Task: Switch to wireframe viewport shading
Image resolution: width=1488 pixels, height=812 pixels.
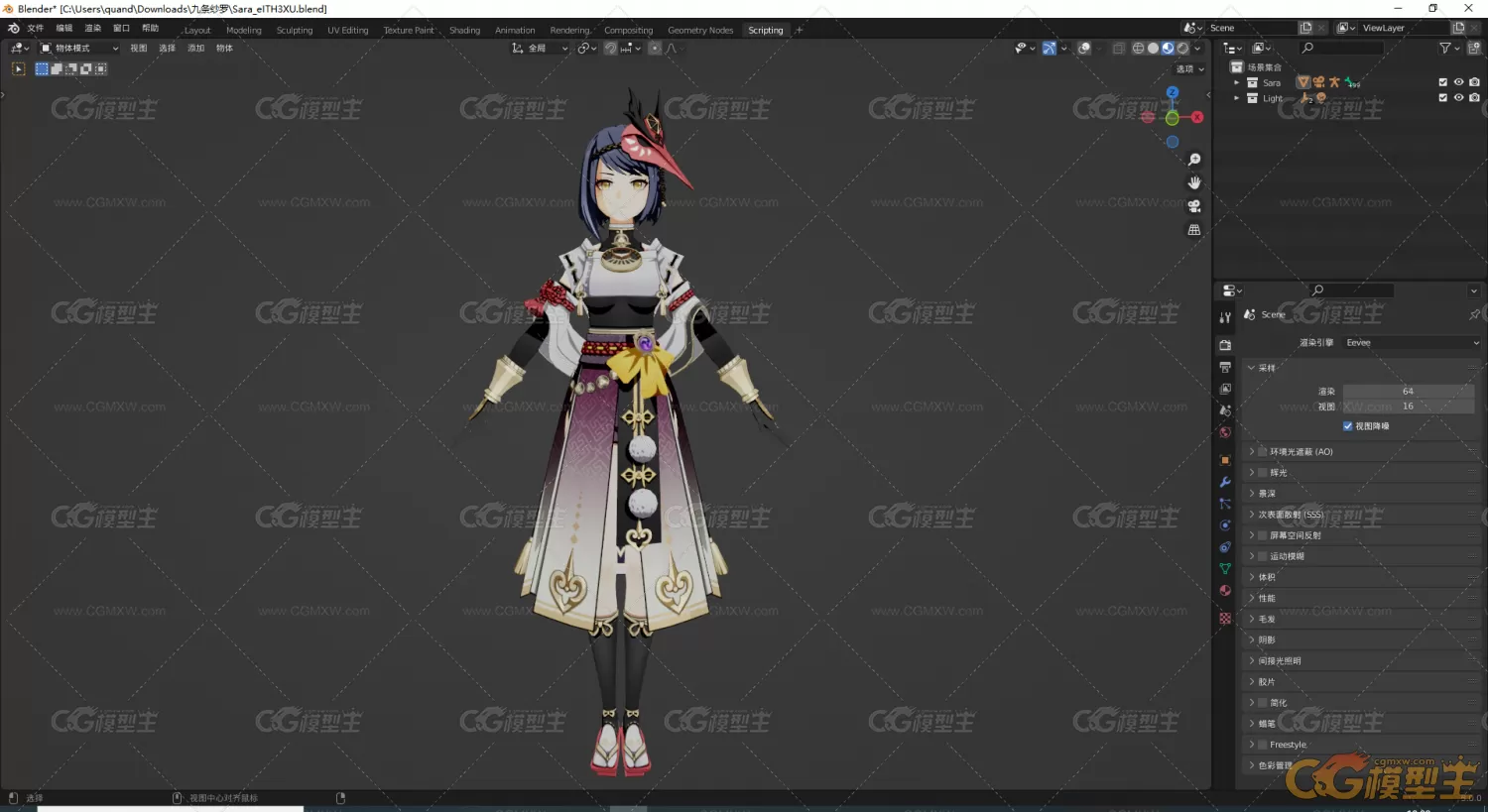Action: tap(1138, 48)
